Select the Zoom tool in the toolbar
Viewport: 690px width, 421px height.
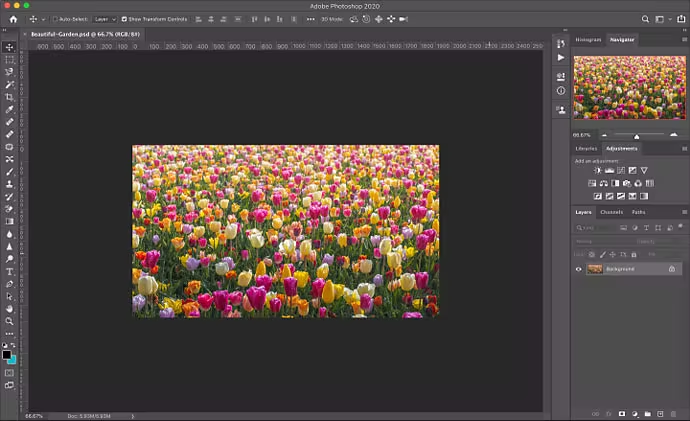[9, 321]
